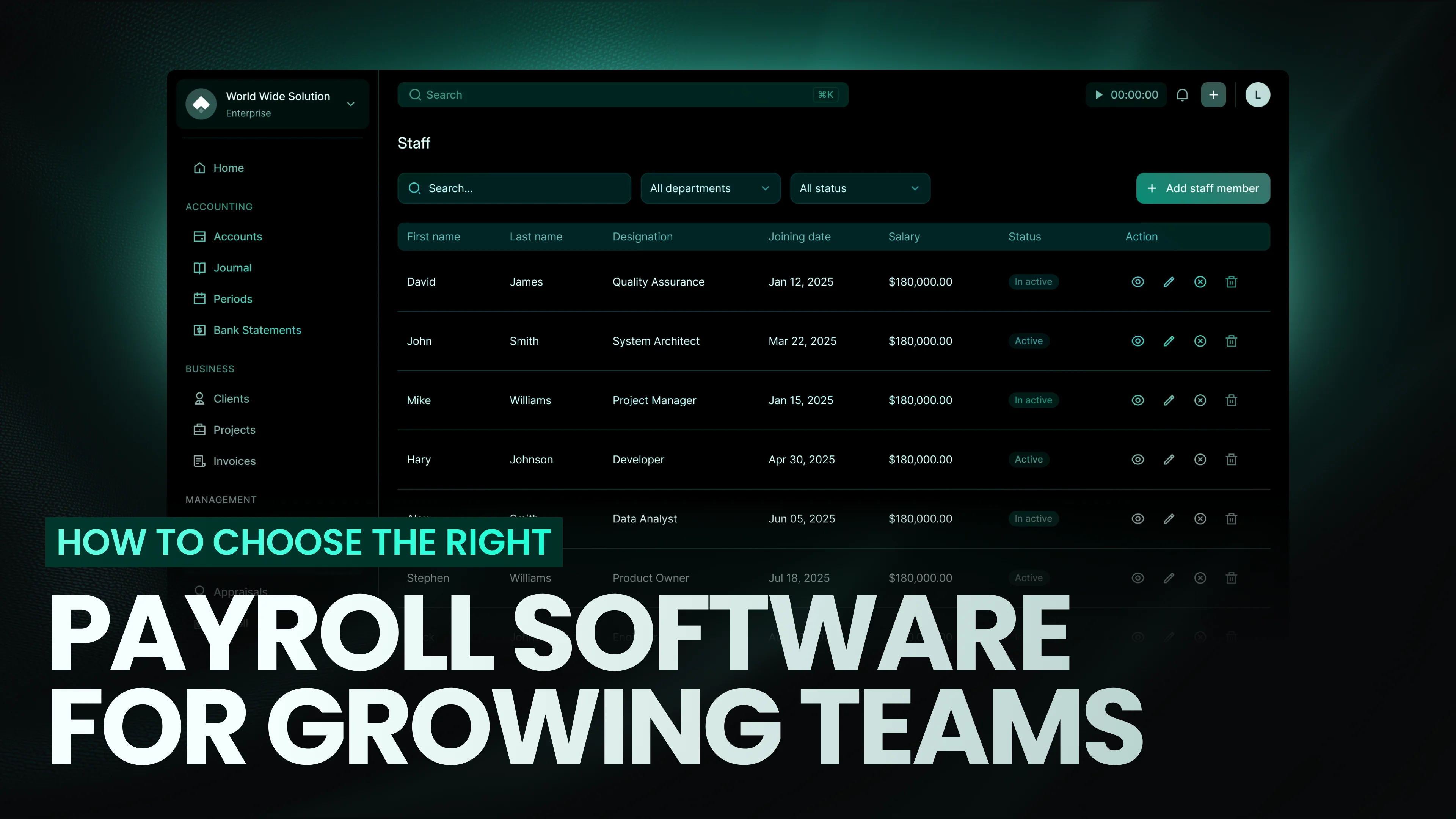Open the Journal section icon
This screenshot has height=819, width=1456.
199,267
